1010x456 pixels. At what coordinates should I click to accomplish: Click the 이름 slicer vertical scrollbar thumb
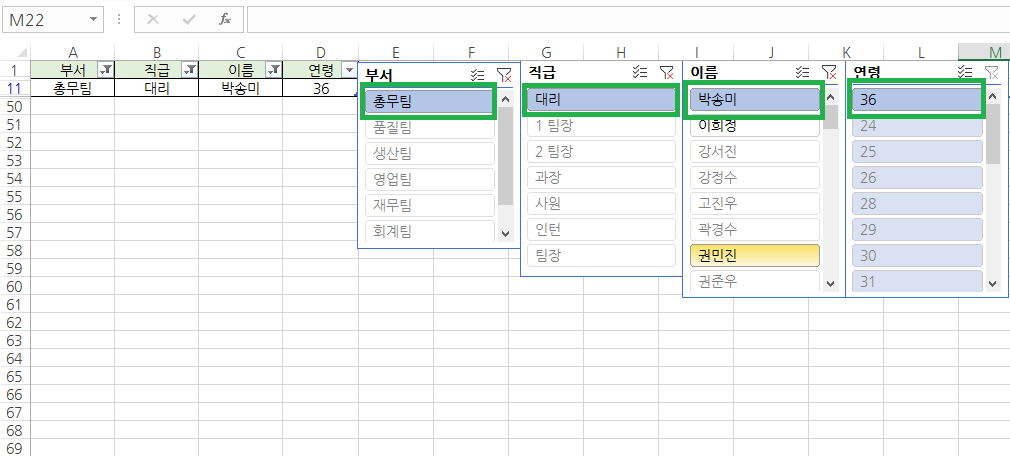coord(830,117)
